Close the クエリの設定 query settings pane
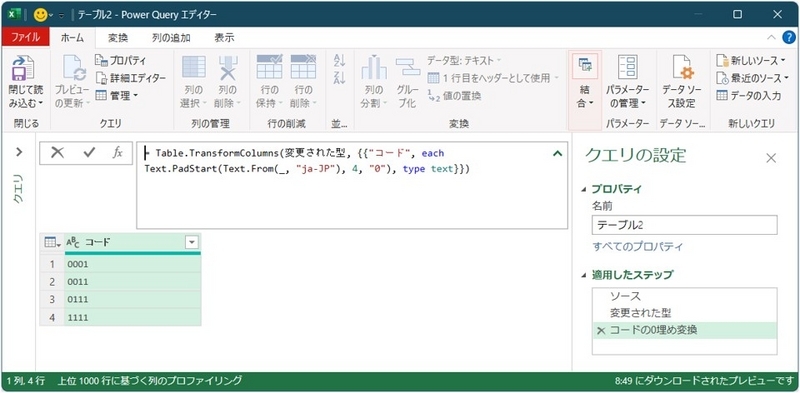Screen dimensions: 800x393 point(771,158)
